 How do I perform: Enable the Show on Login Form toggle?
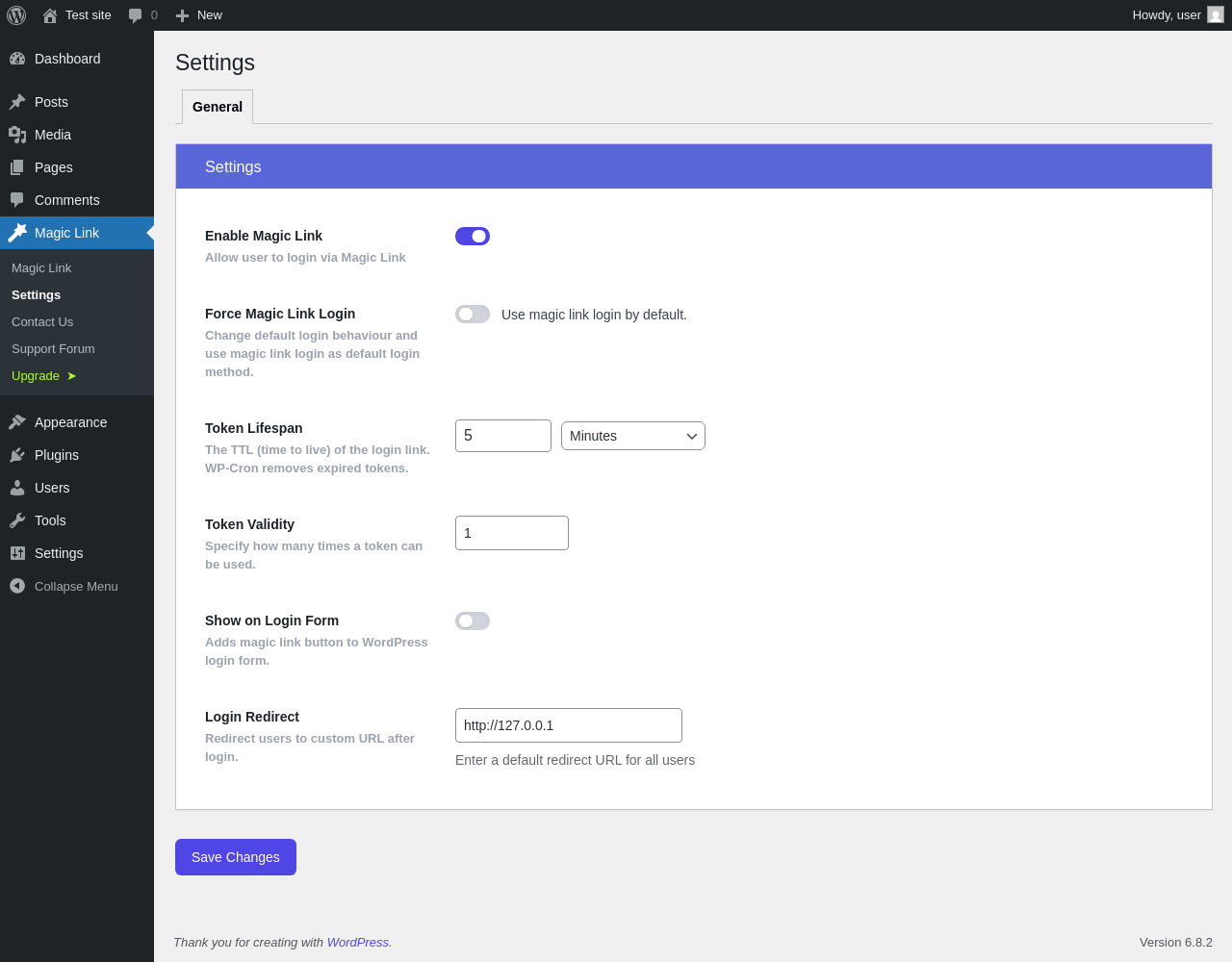click(473, 621)
